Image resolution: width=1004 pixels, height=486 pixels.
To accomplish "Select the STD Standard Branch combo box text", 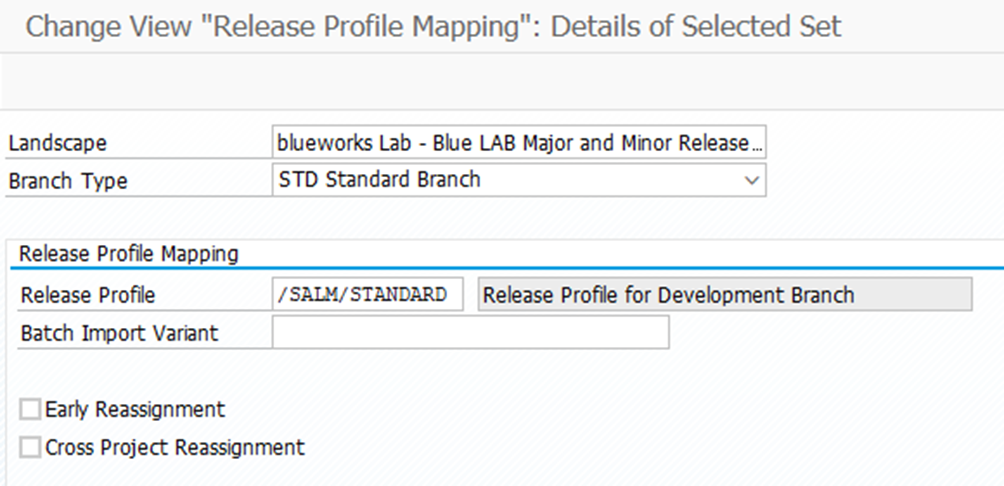I will (380, 181).
